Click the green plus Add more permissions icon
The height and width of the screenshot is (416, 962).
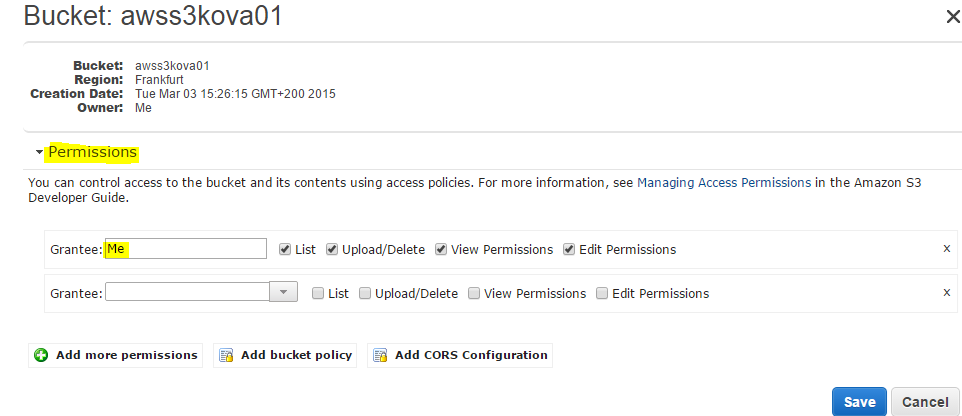pos(41,355)
